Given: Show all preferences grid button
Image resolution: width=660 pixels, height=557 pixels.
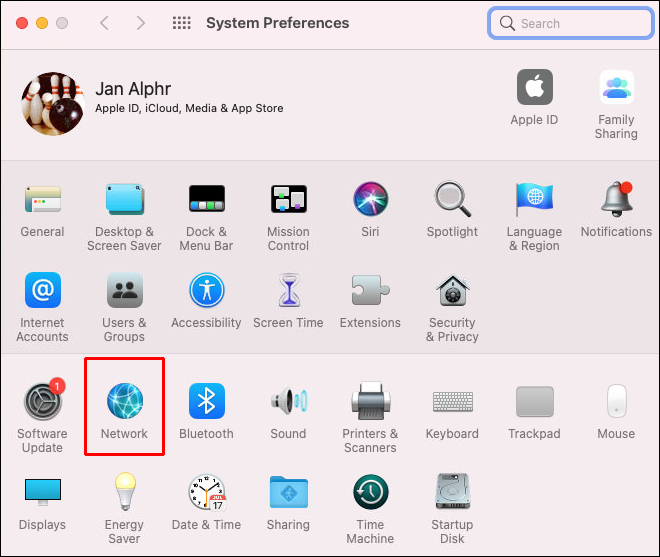Looking at the screenshot, I should [x=181, y=23].
